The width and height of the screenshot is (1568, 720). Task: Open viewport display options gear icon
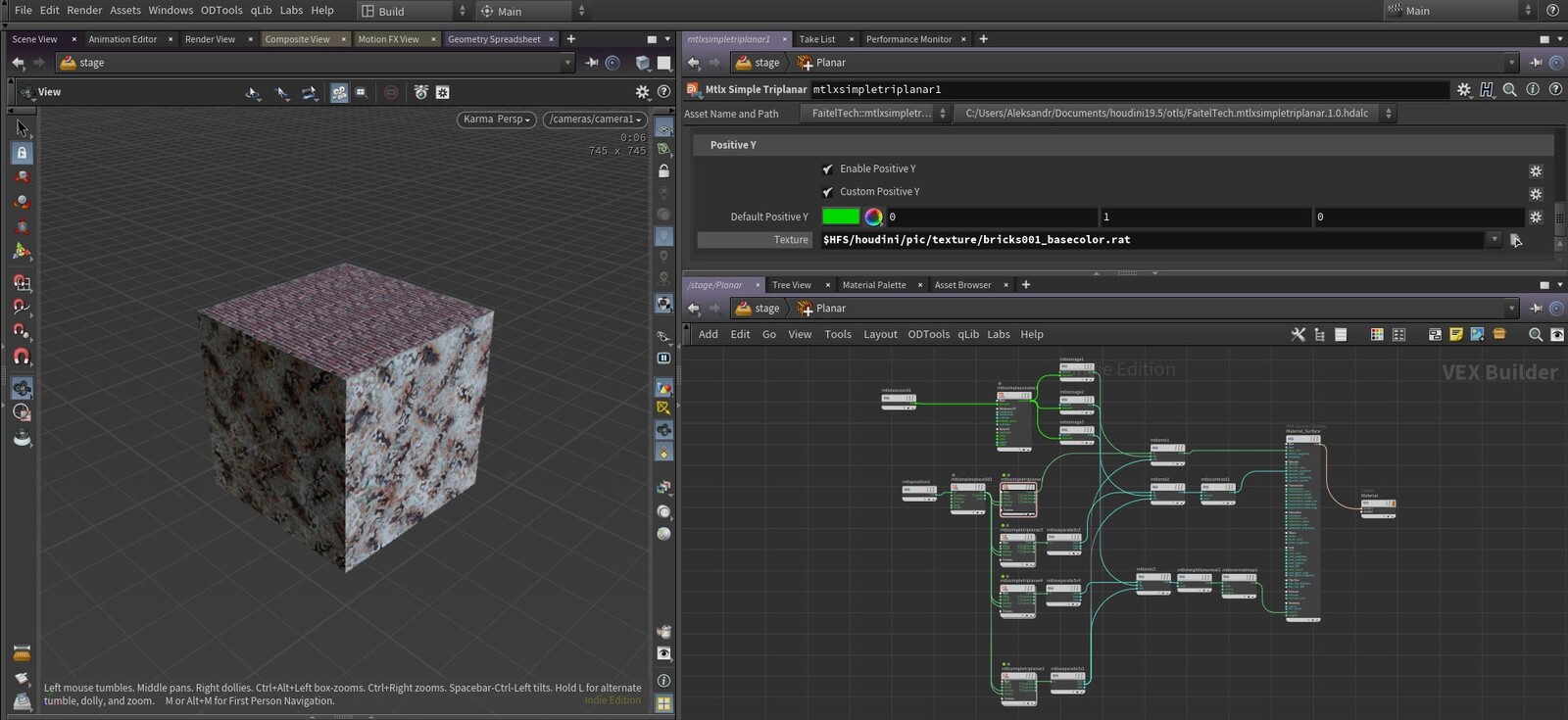[642, 91]
